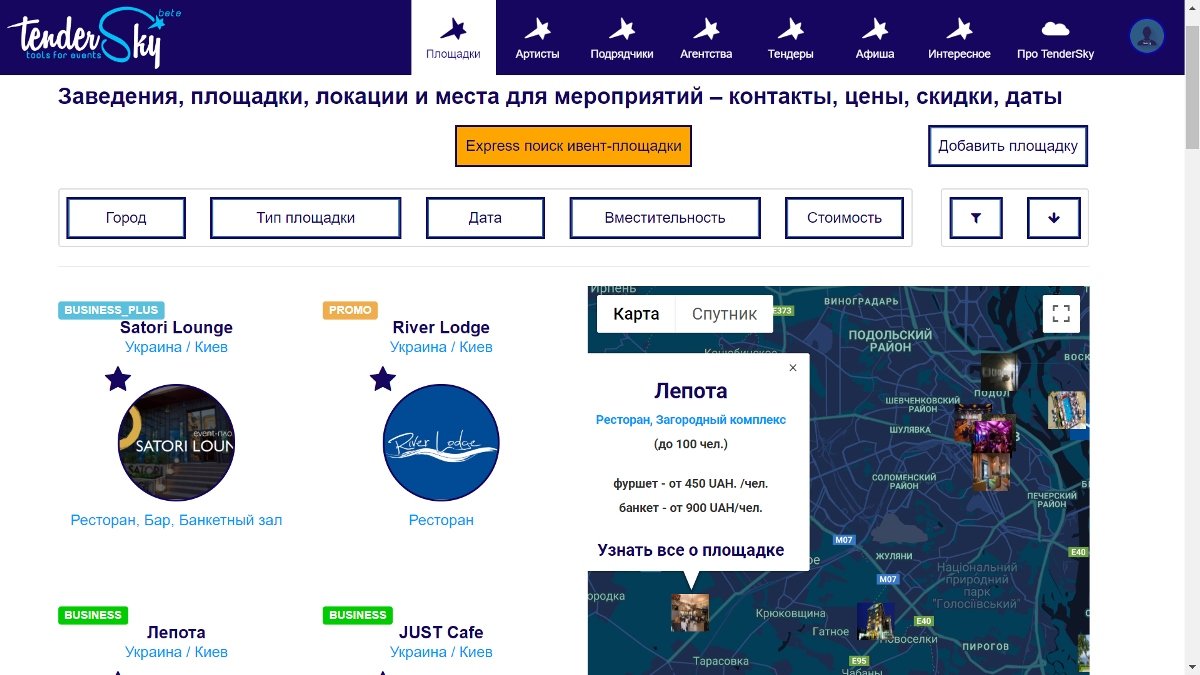Toggle favorite star for River Lodge
The height and width of the screenshot is (675, 1200).
(x=383, y=379)
